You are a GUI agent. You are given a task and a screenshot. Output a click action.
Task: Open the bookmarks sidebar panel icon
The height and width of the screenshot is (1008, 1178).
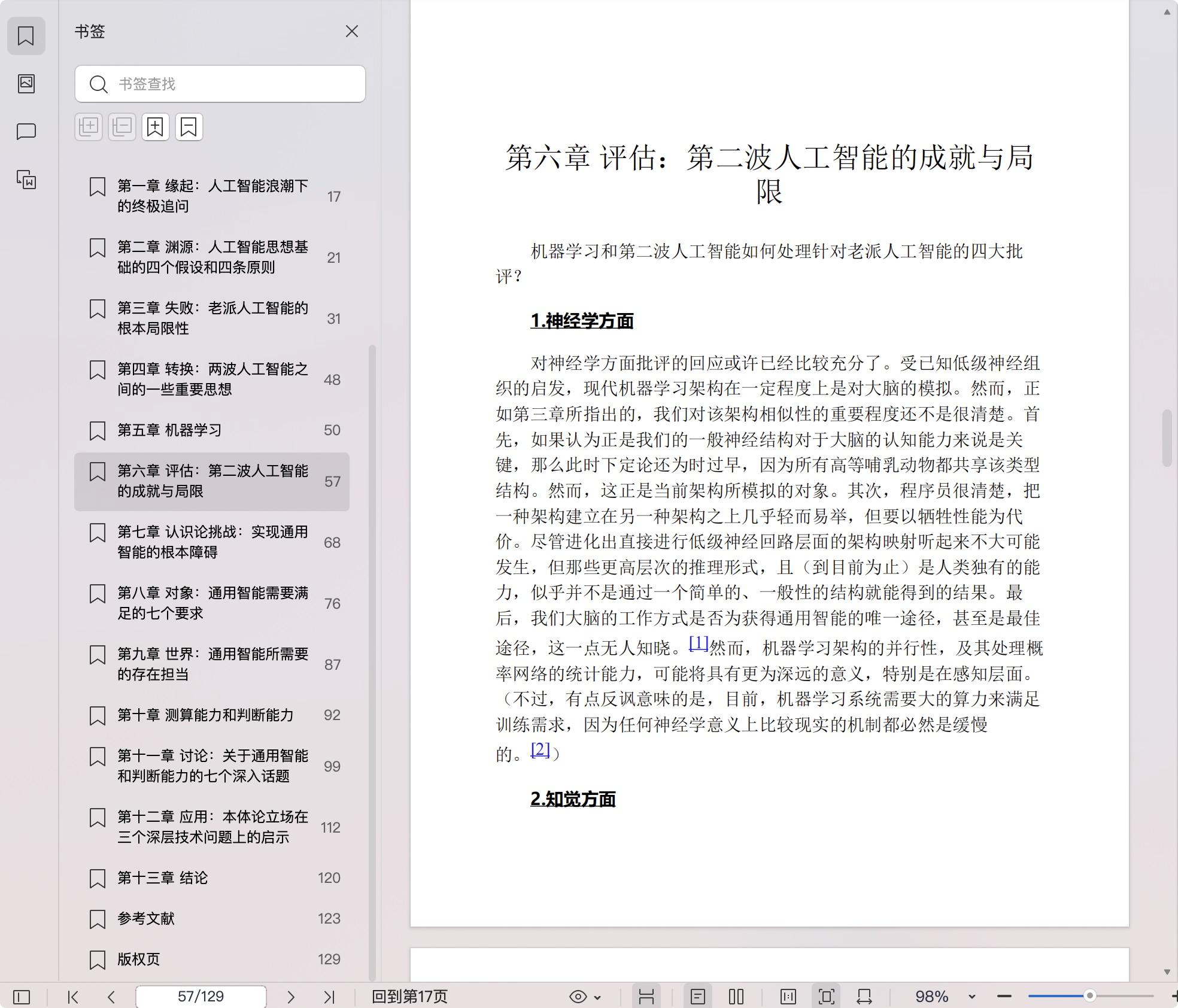26,36
